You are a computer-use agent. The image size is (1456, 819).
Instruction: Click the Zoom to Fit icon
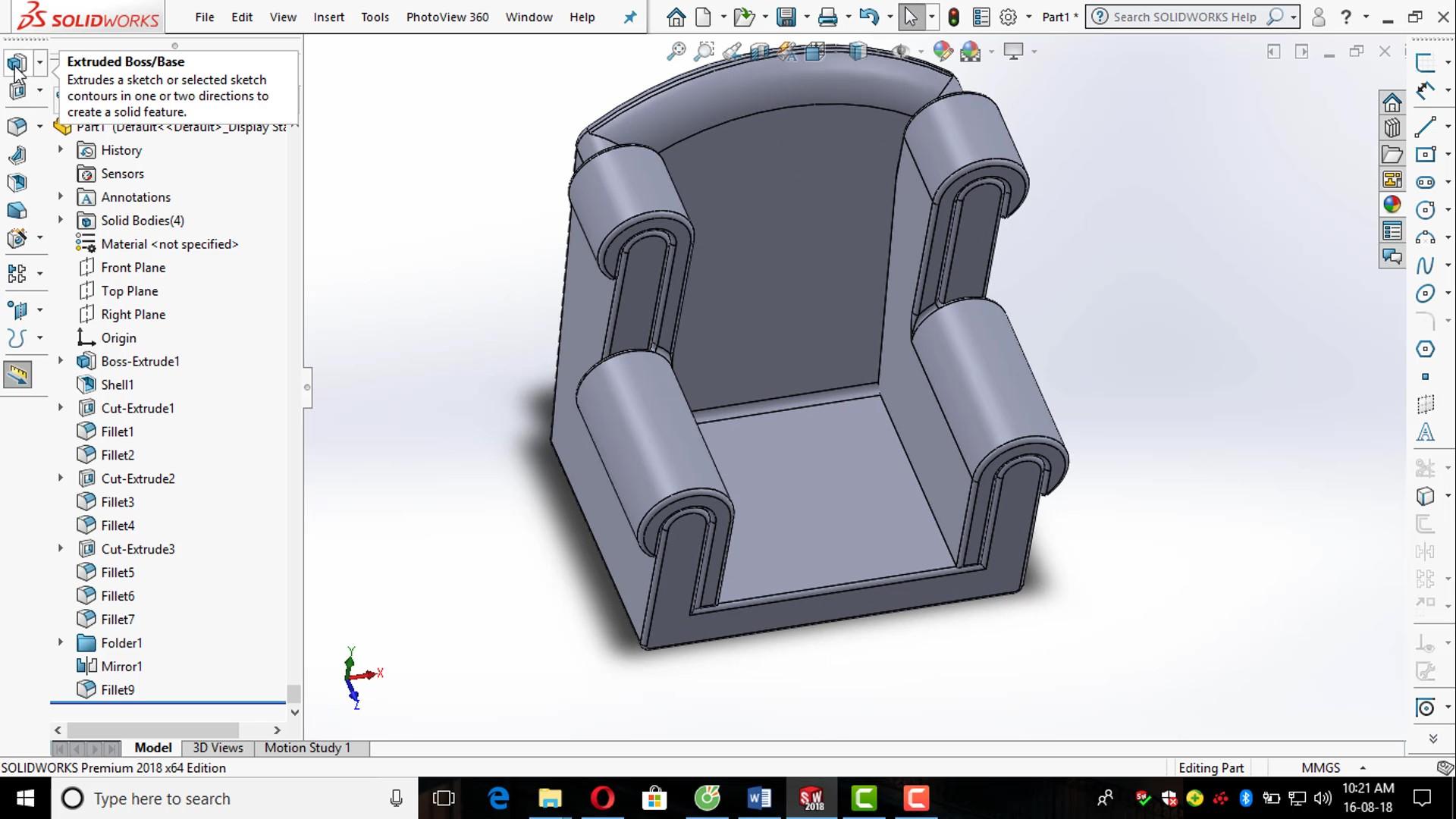pyautogui.click(x=676, y=51)
